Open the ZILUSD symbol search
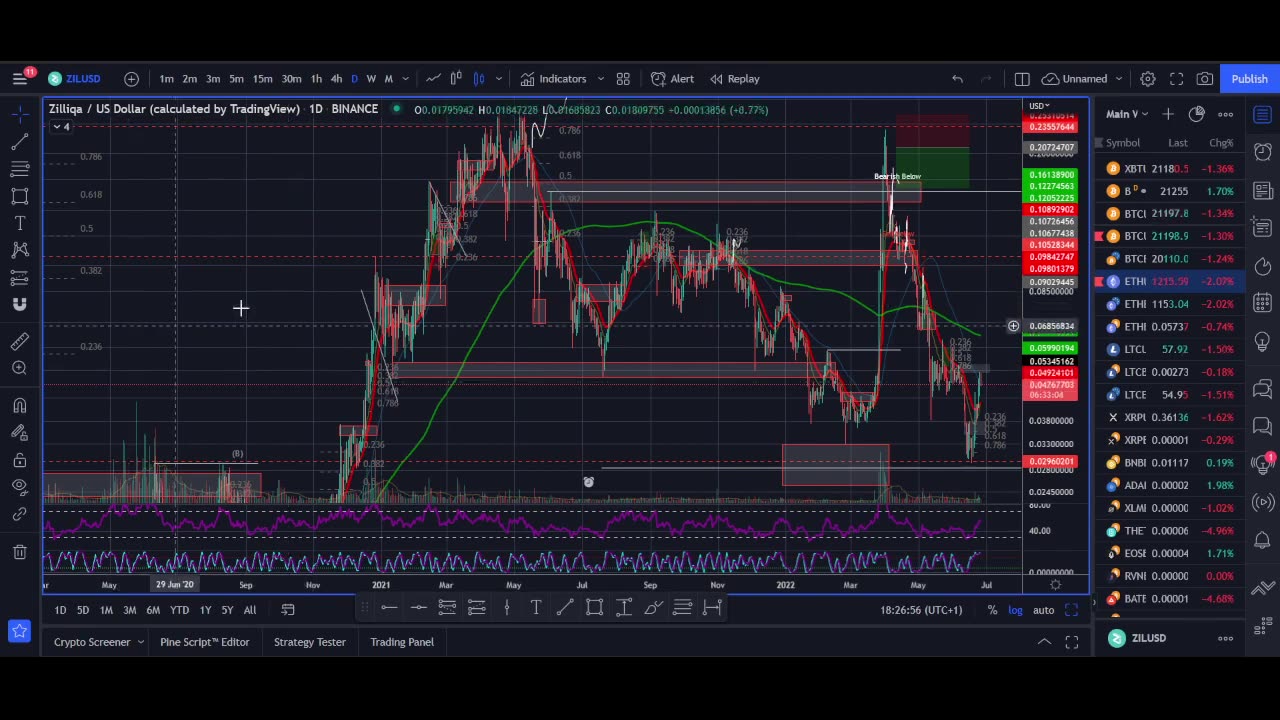This screenshot has width=1280, height=720. [75, 79]
